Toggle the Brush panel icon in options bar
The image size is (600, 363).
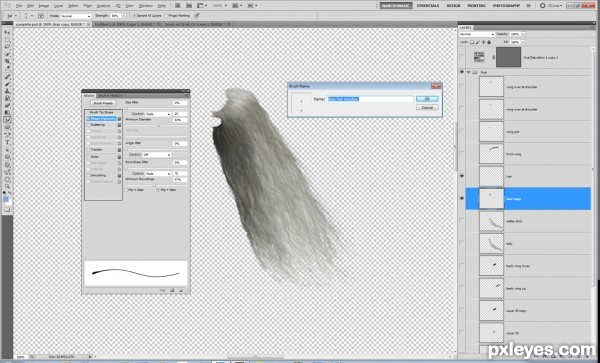pos(41,16)
